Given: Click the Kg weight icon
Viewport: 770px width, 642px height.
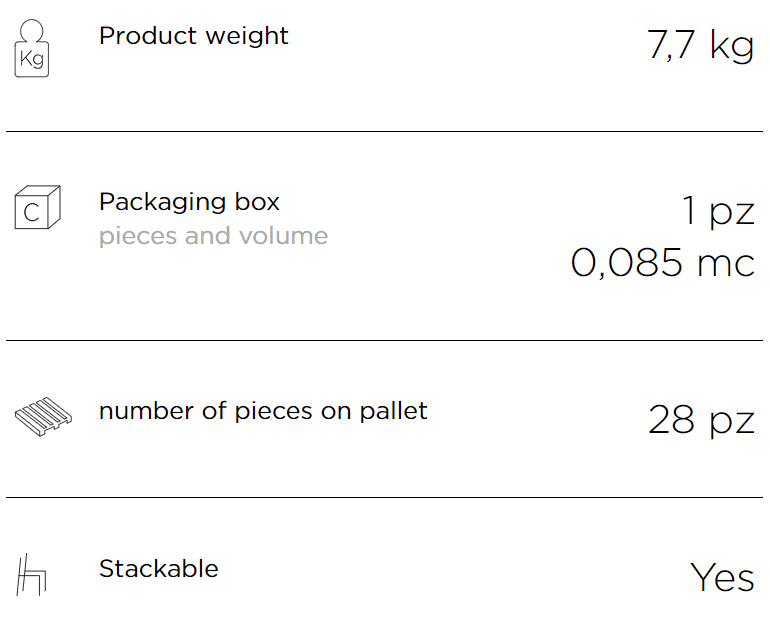Looking at the screenshot, I should (32, 48).
